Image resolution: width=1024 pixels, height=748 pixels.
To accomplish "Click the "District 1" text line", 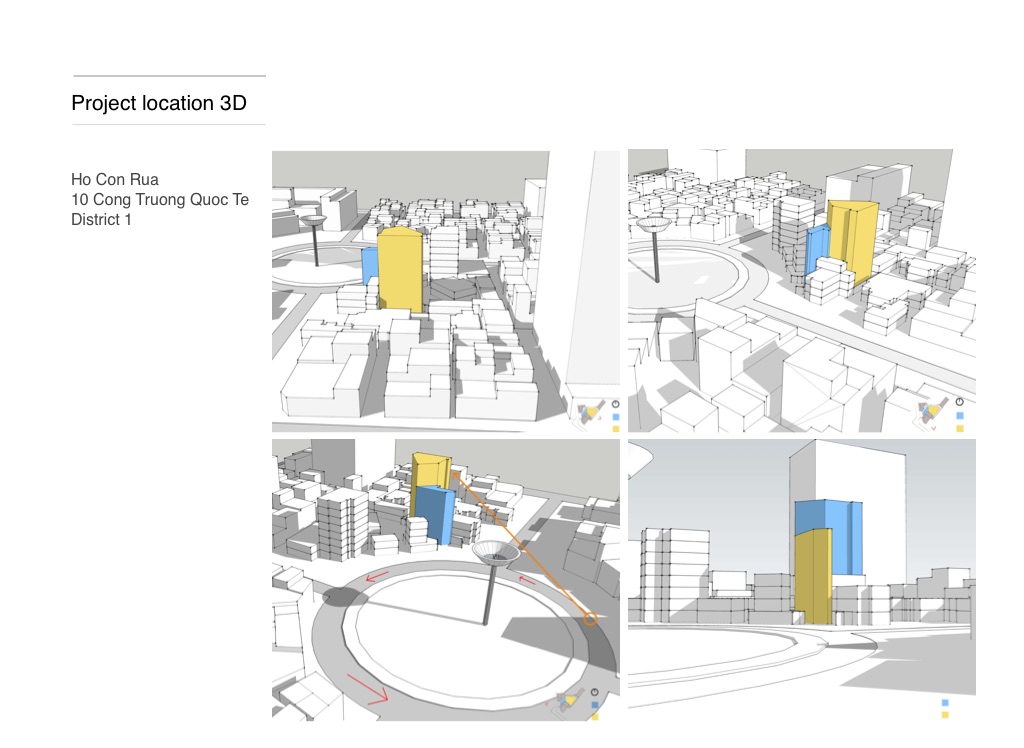I will pyautogui.click(x=101, y=219).
